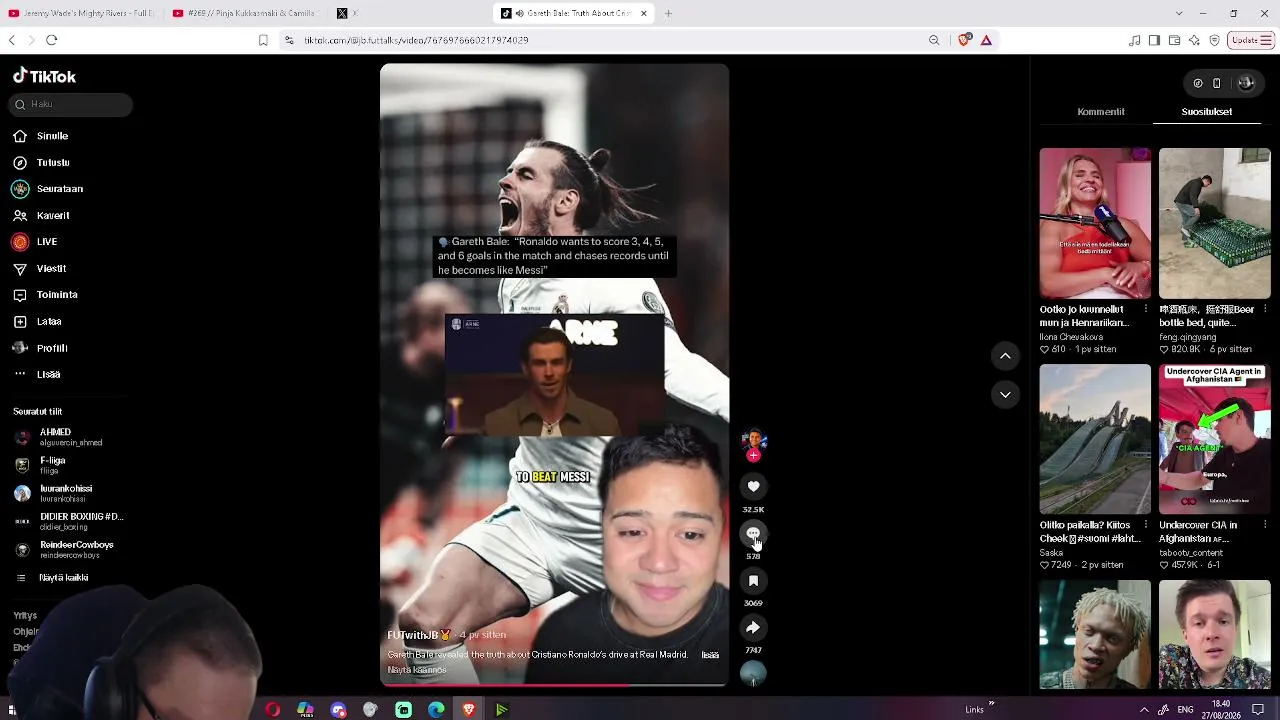Go to the previous video with up chevron
Viewport: 1280px width, 720px height.
[x=1005, y=355]
